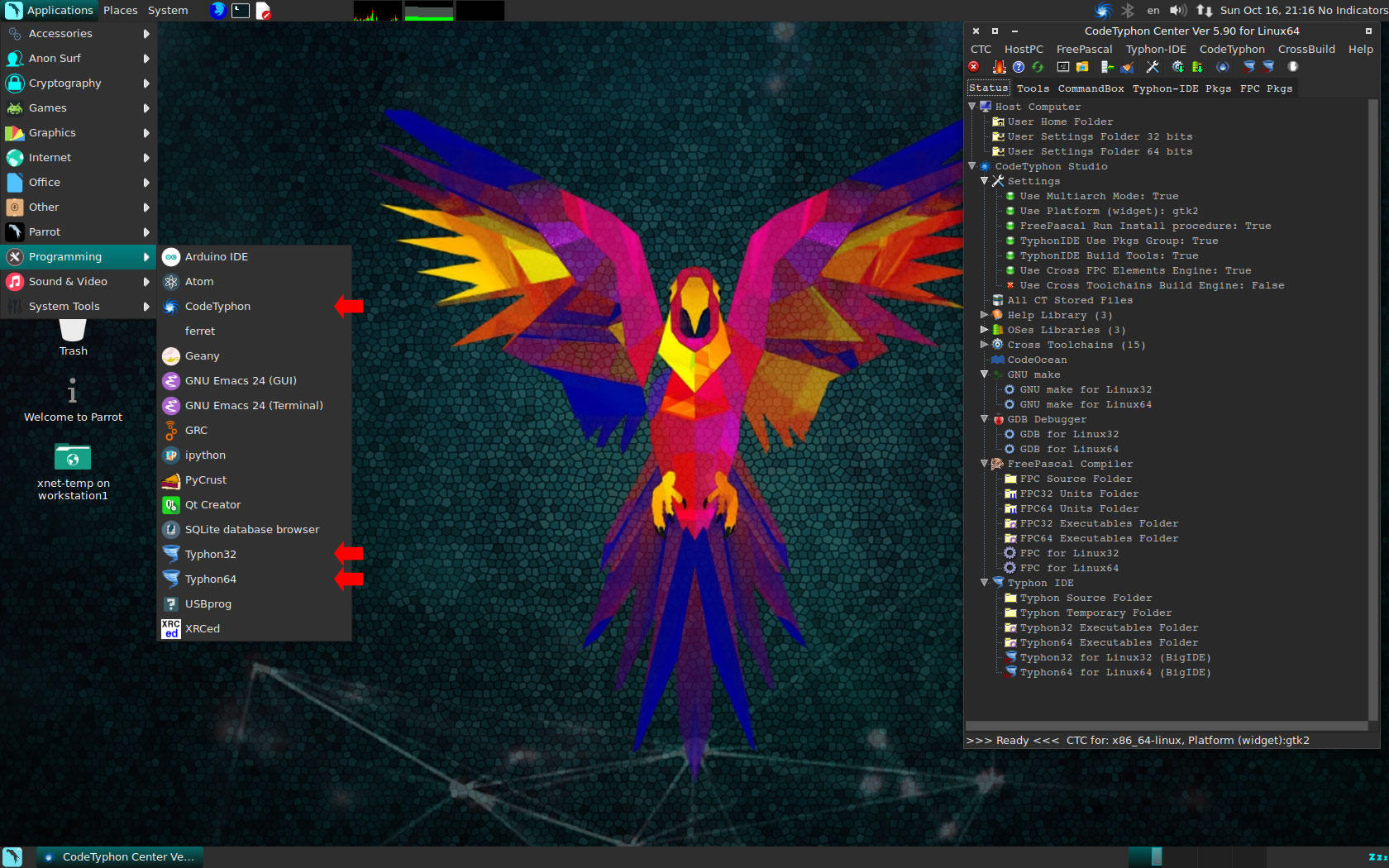Open the CrossBuild menu
1389x868 pixels.
point(1306,49)
